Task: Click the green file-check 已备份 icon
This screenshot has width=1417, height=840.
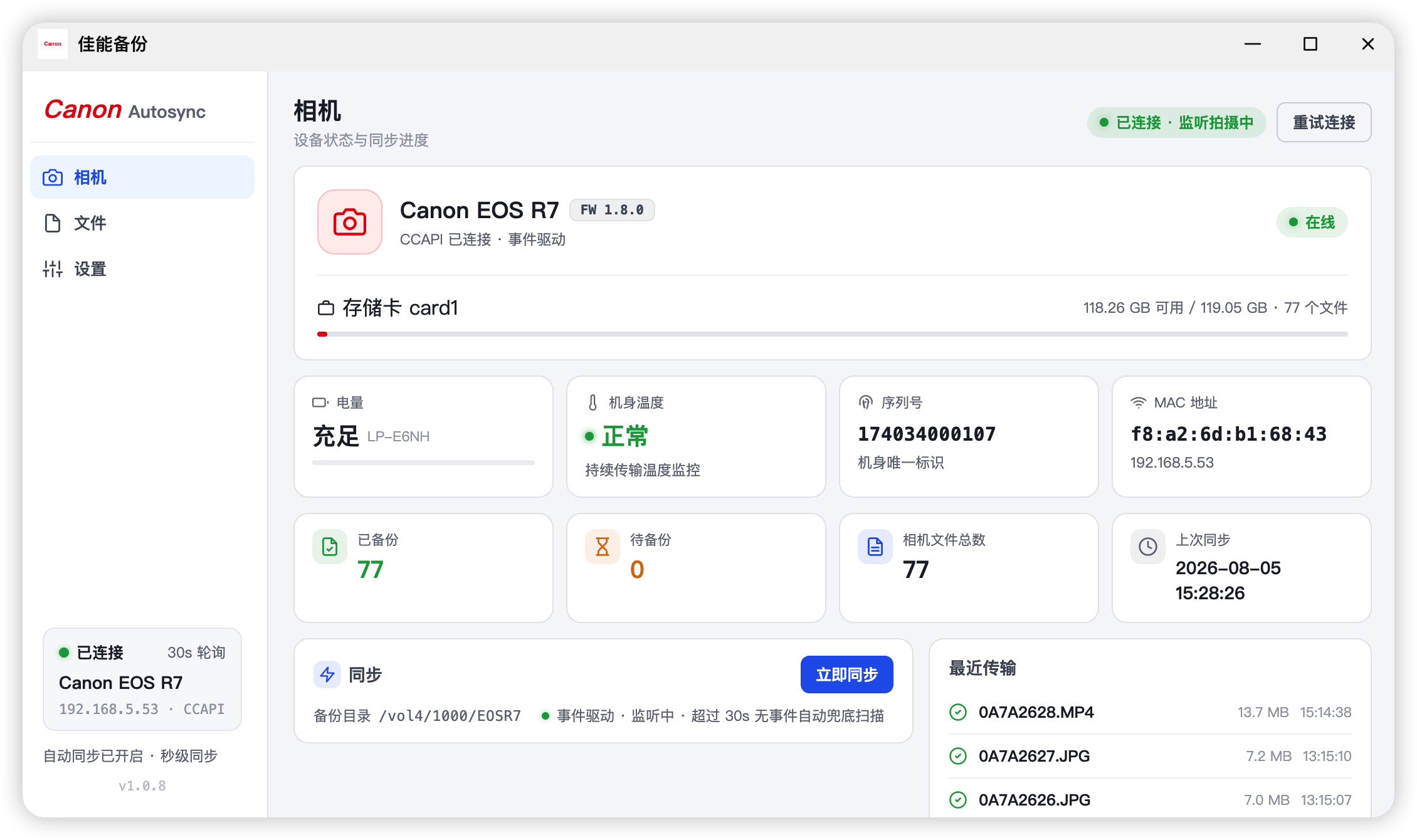Action: click(330, 547)
